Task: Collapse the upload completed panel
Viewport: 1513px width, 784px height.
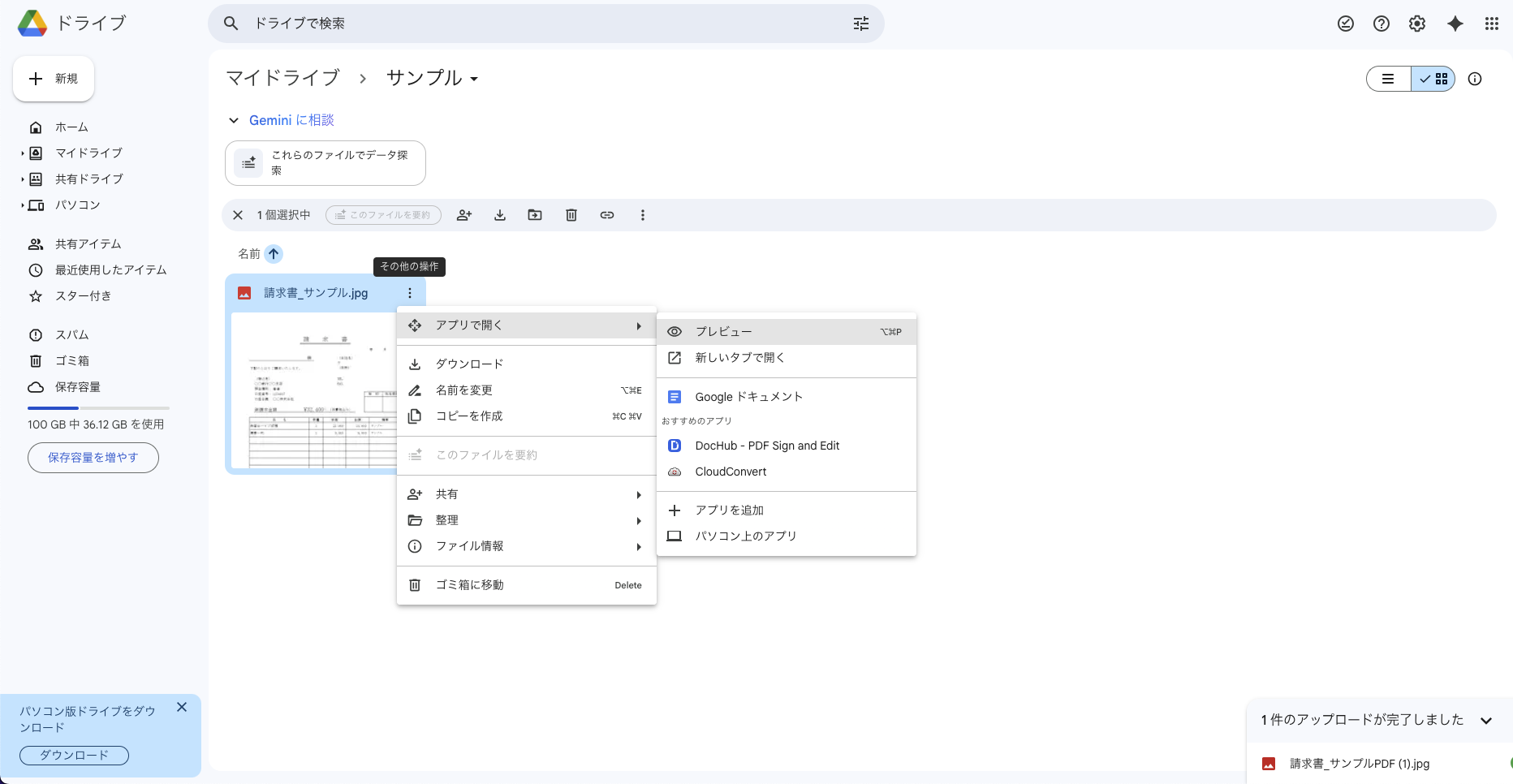Action: coord(1486,720)
